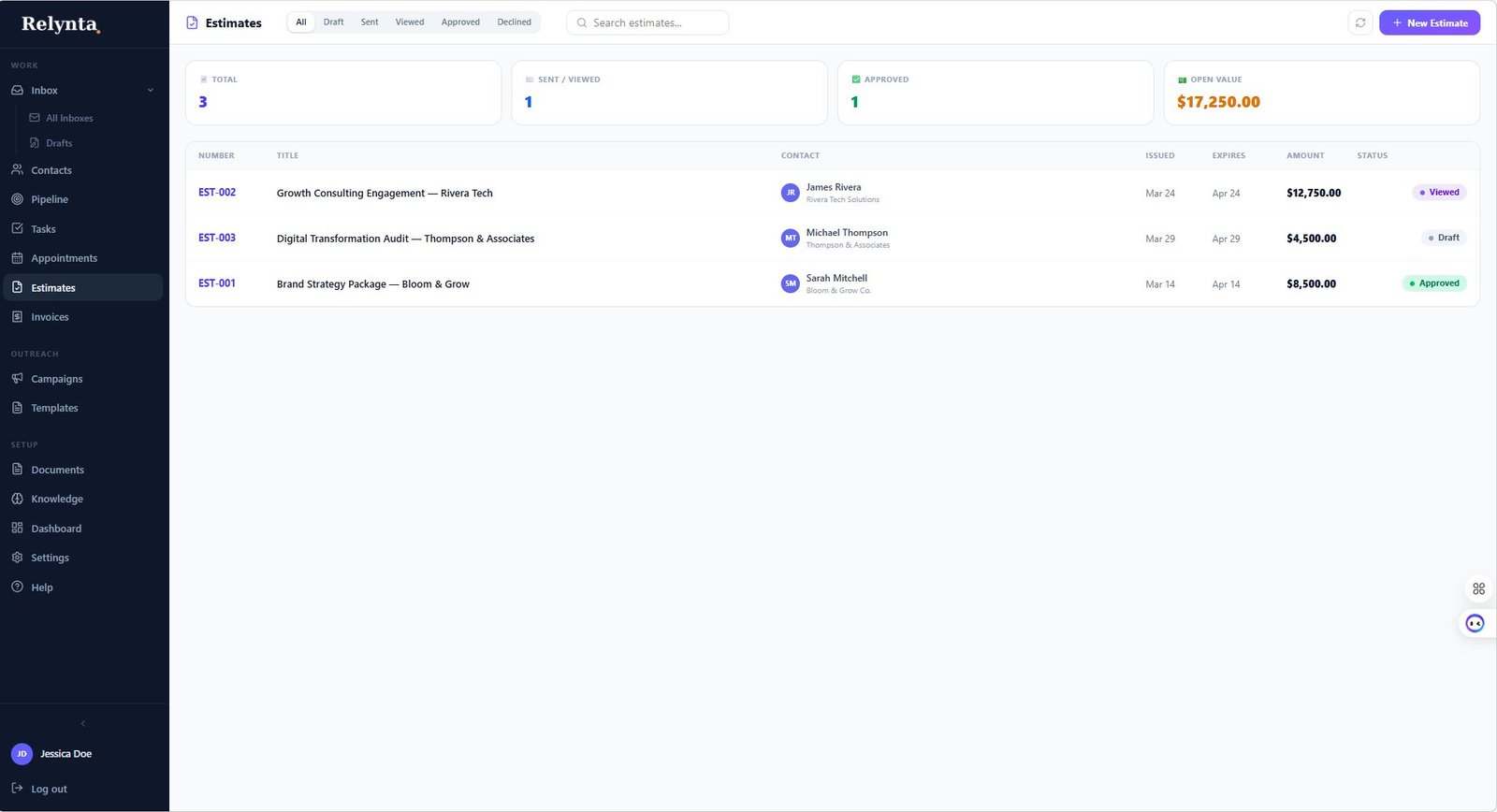
Task: Go to Campaigns megaphone icon
Action: click(17, 379)
